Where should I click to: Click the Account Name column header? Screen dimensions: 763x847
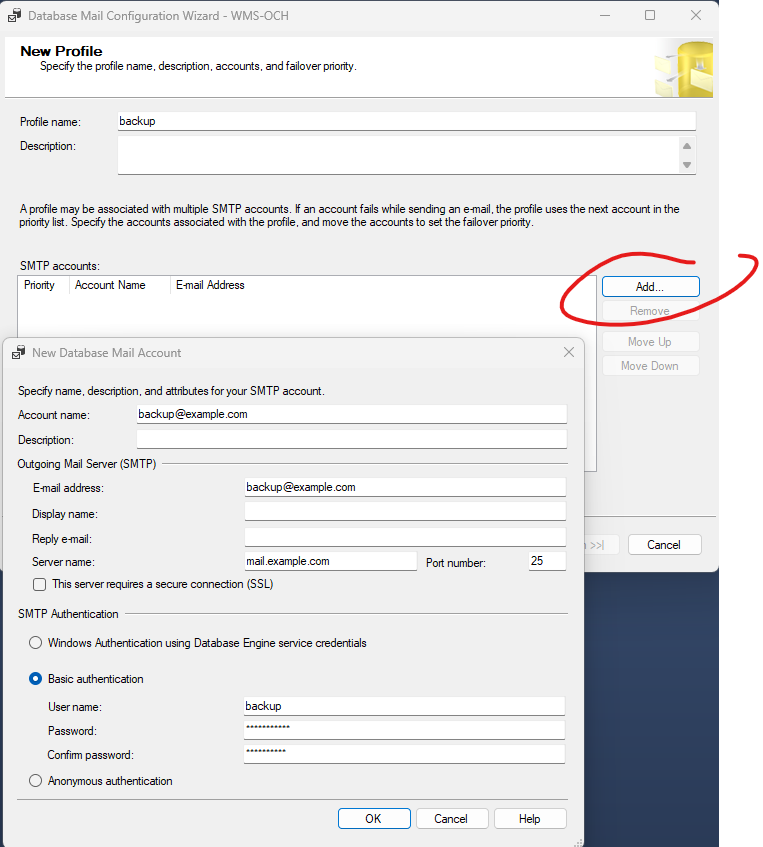coord(110,286)
